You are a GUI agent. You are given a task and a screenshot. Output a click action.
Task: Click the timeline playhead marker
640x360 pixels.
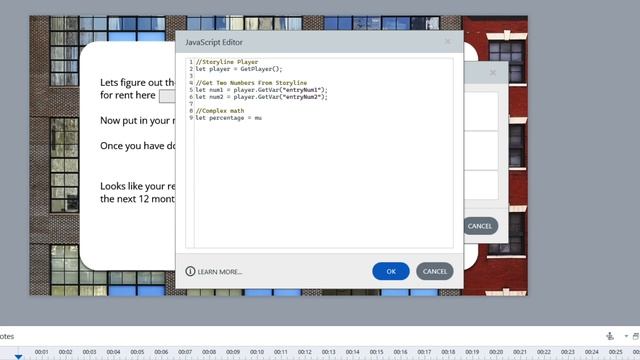coord(18,356)
